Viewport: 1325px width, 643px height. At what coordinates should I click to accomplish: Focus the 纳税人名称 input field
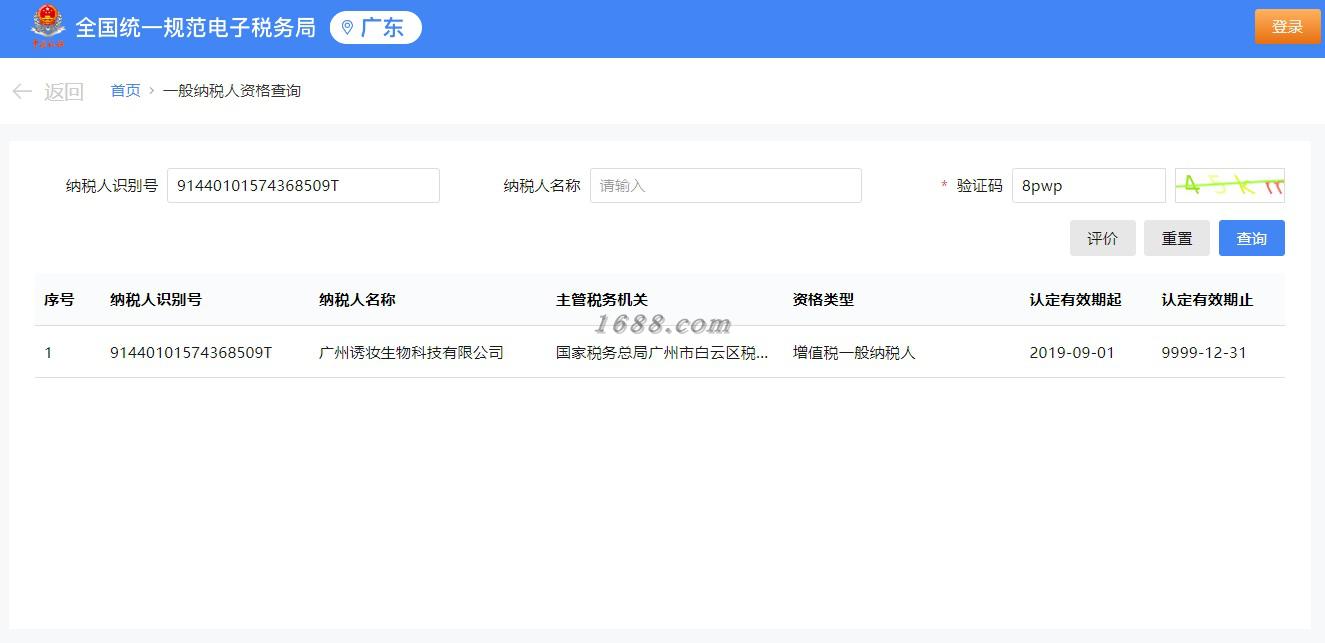coord(725,185)
